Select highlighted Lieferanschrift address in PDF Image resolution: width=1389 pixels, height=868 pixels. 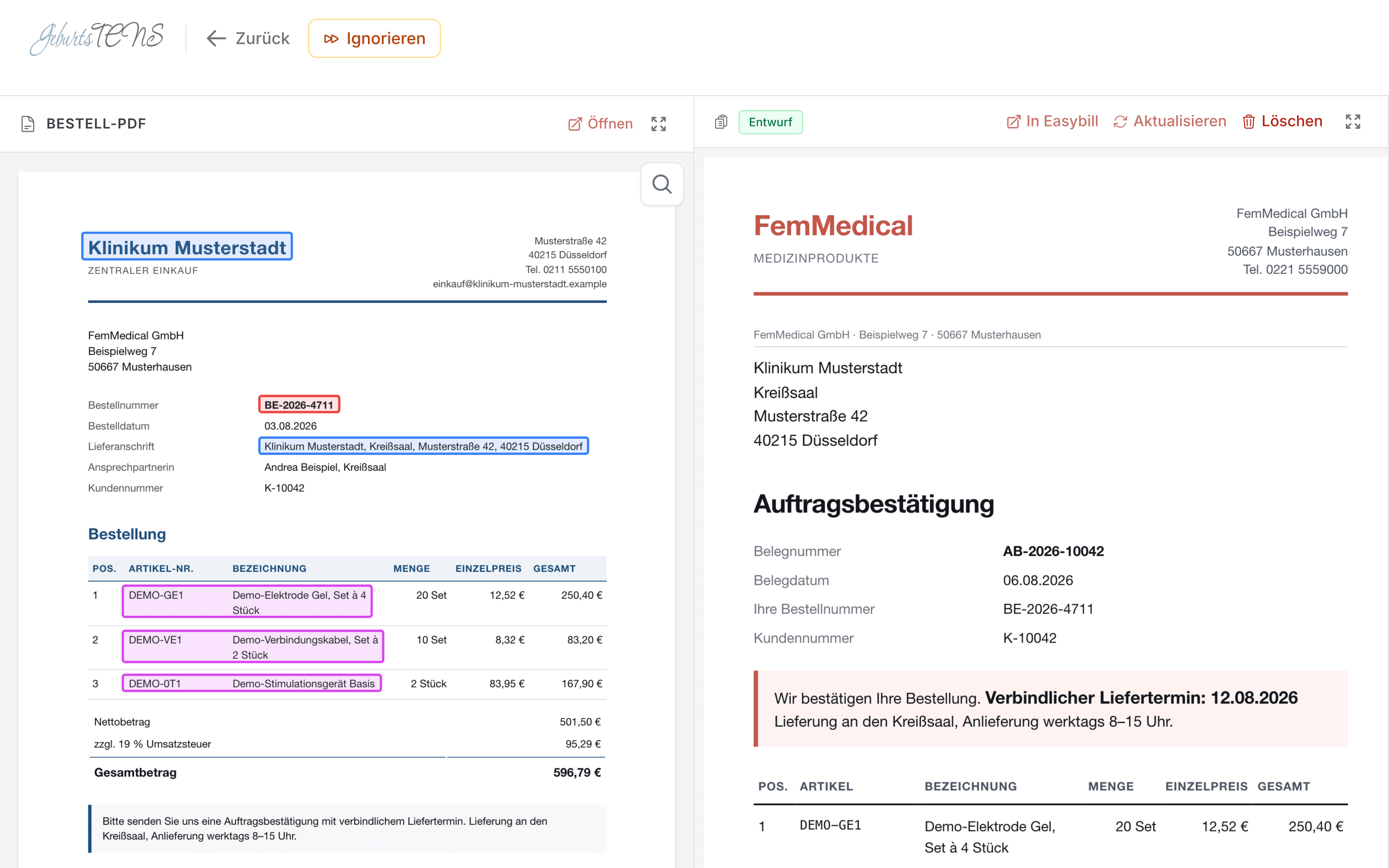click(424, 446)
